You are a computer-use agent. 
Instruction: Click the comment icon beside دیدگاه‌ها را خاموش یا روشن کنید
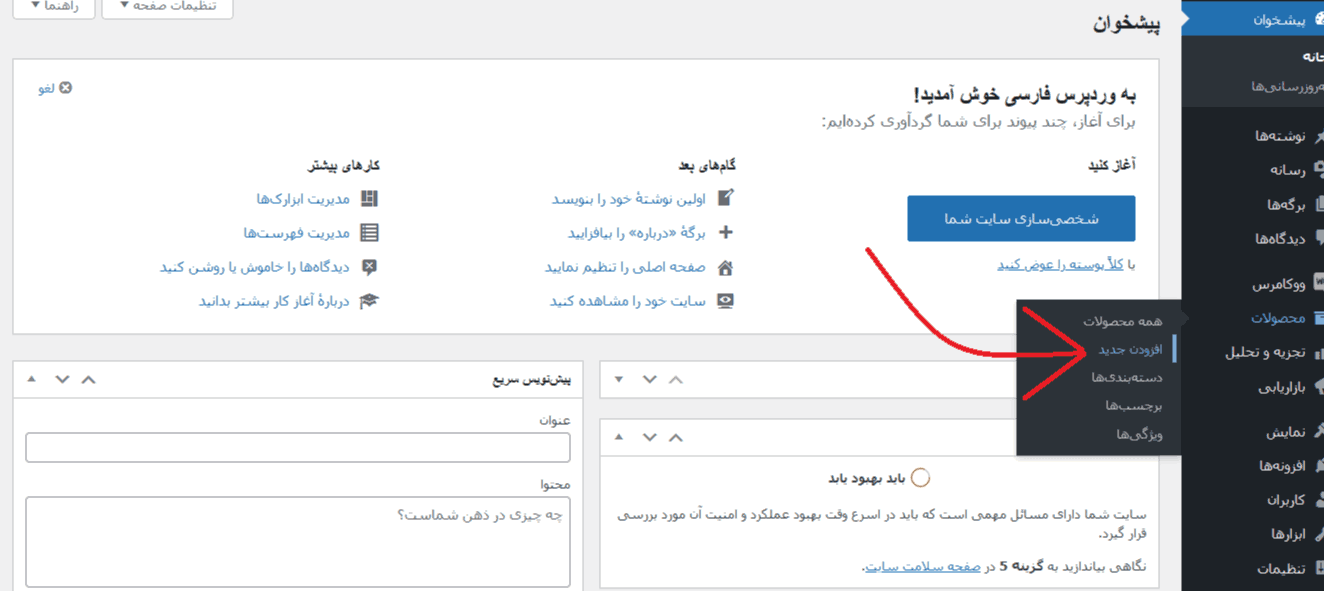(369, 267)
